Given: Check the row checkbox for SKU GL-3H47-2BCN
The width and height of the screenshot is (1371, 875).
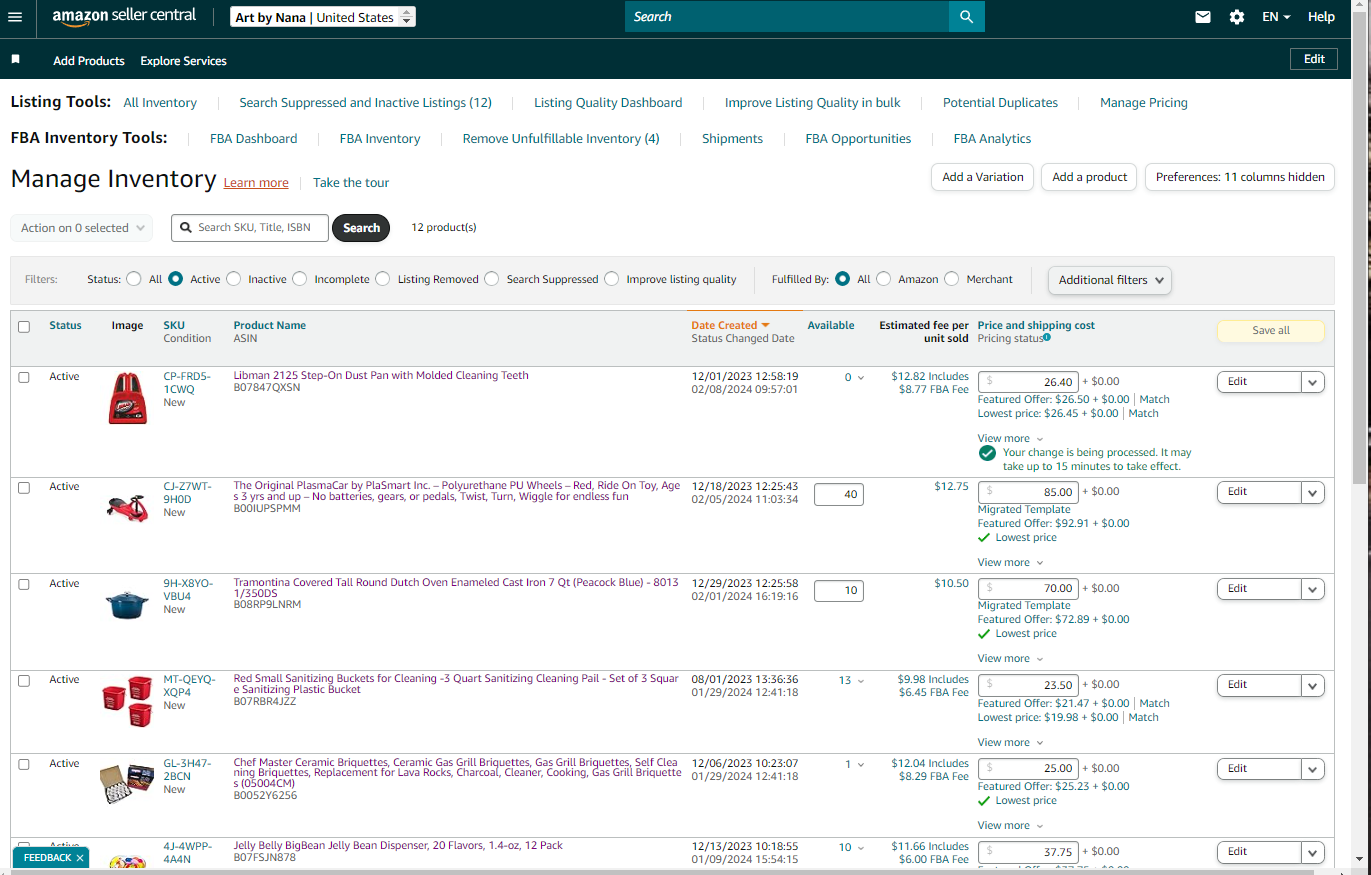Looking at the screenshot, I should pos(24,764).
